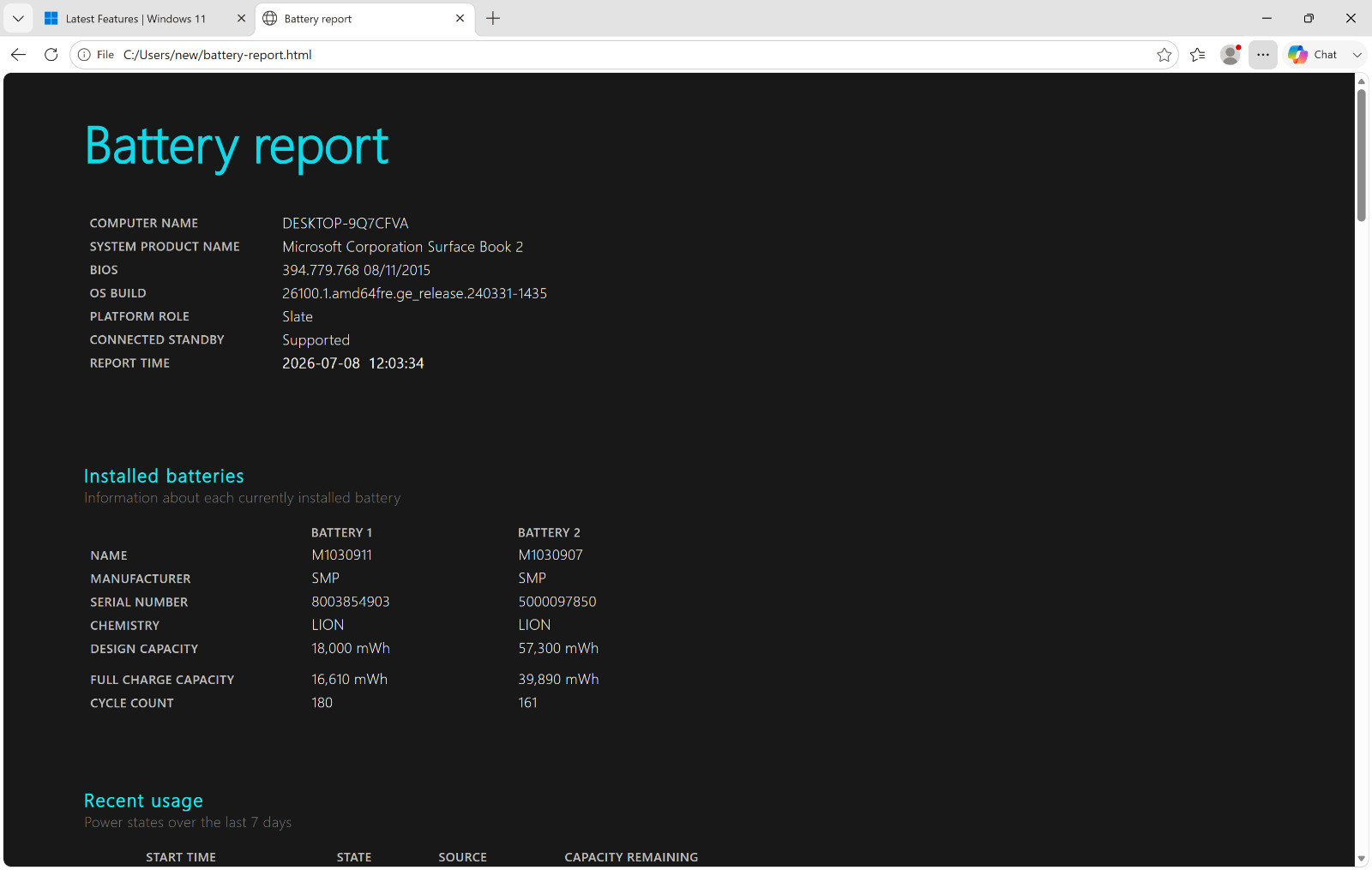Go back using the browser back arrow
Image resolution: width=1372 pixels, height=870 pixels.
[x=18, y=55]
